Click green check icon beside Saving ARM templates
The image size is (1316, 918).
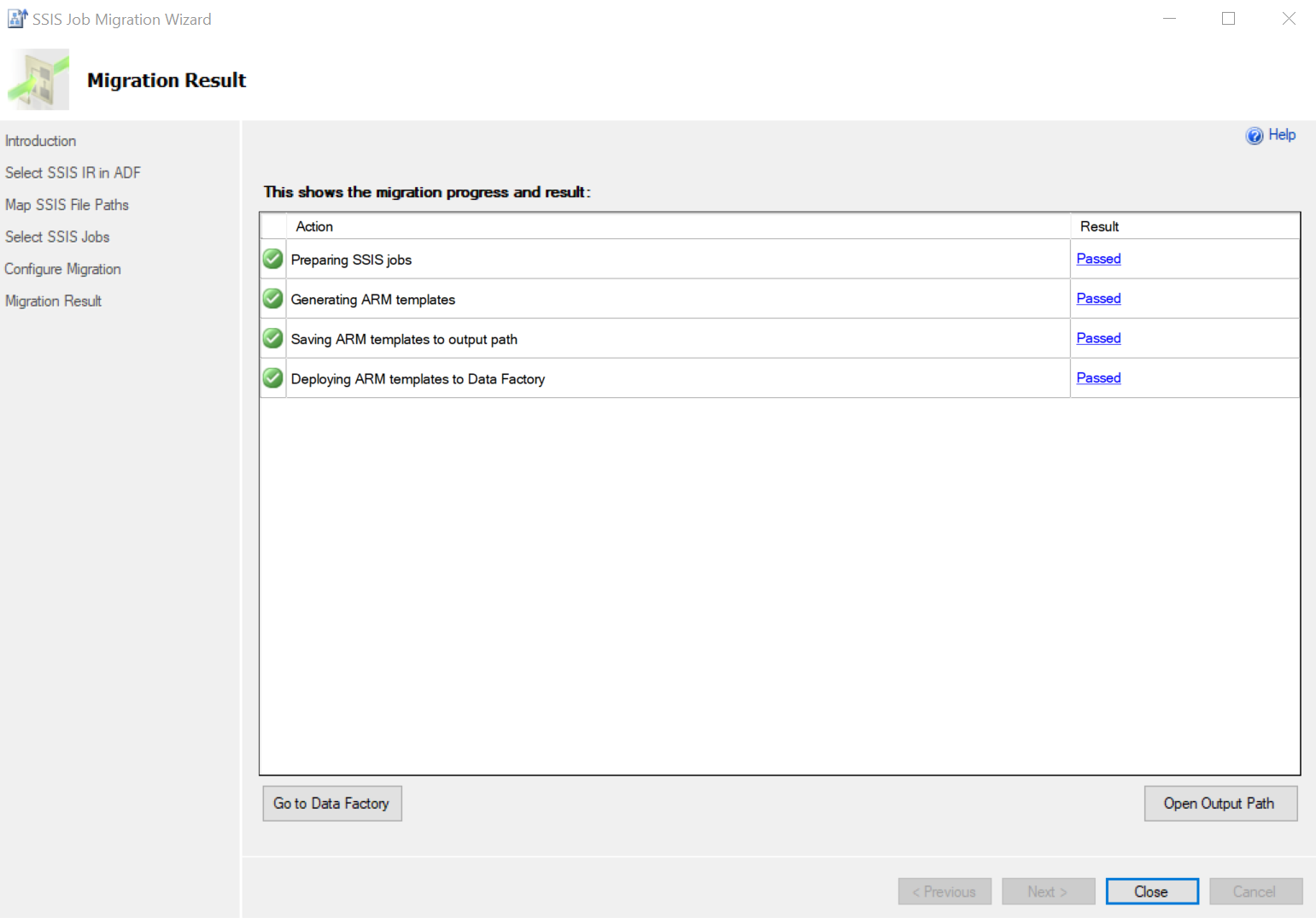point(273,338)
